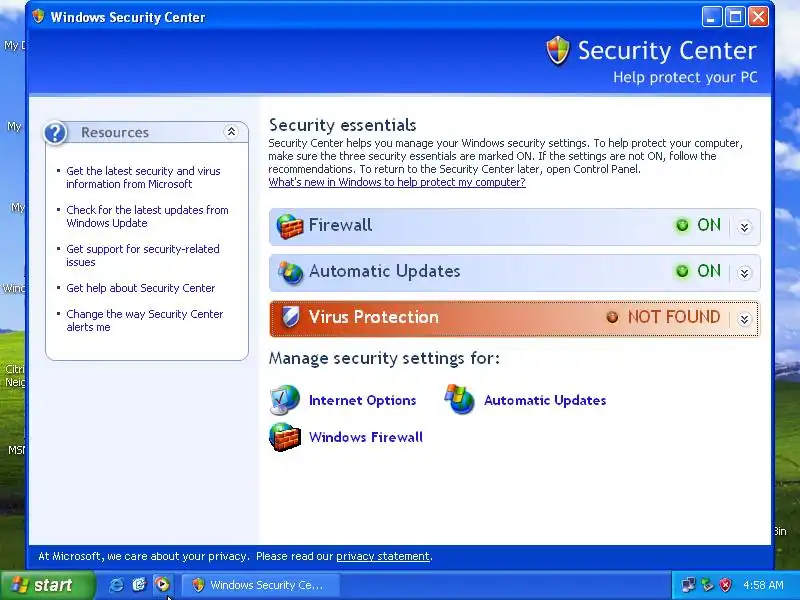Click the Automatic Updates Windows logo icon below
This screenshot has width=800, height=600.
point(460,399)
